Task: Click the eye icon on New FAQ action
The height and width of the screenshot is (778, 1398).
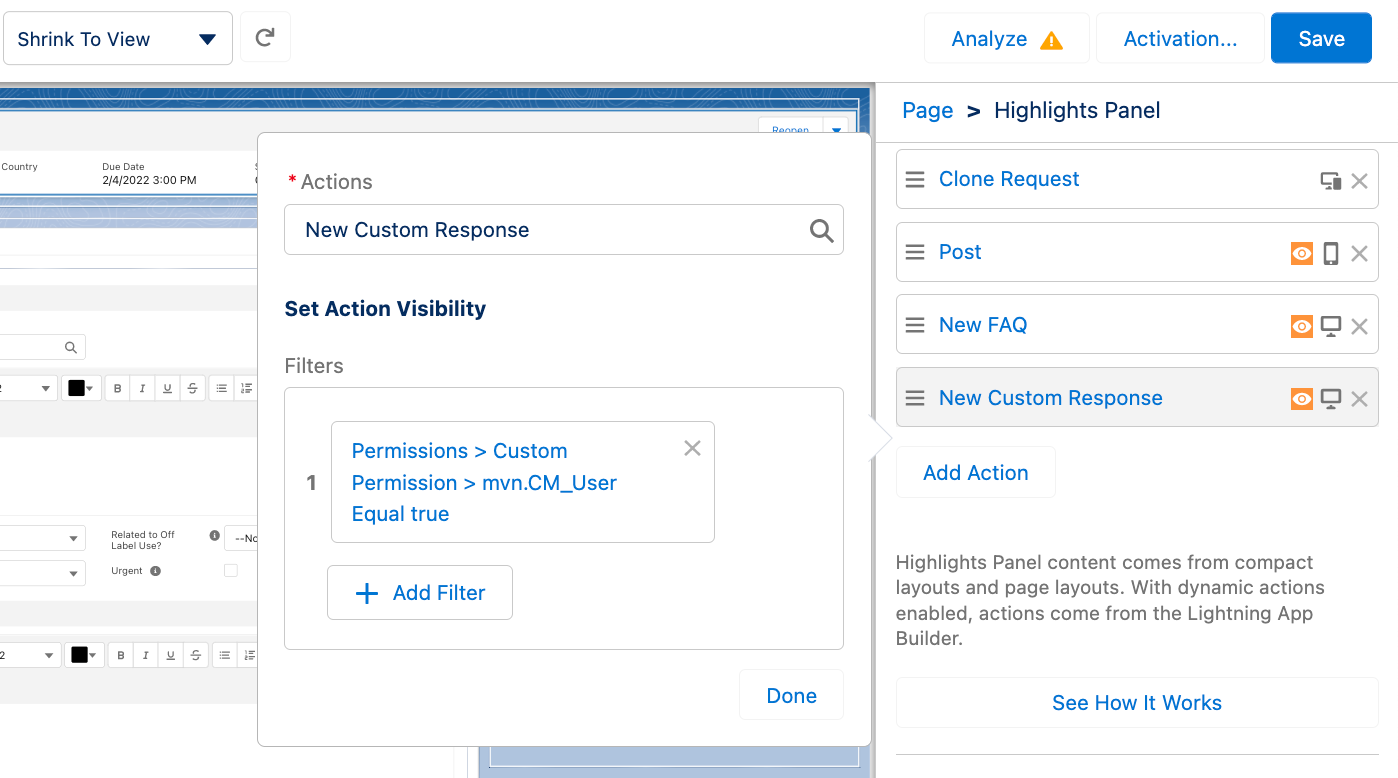Action: 1301,326
